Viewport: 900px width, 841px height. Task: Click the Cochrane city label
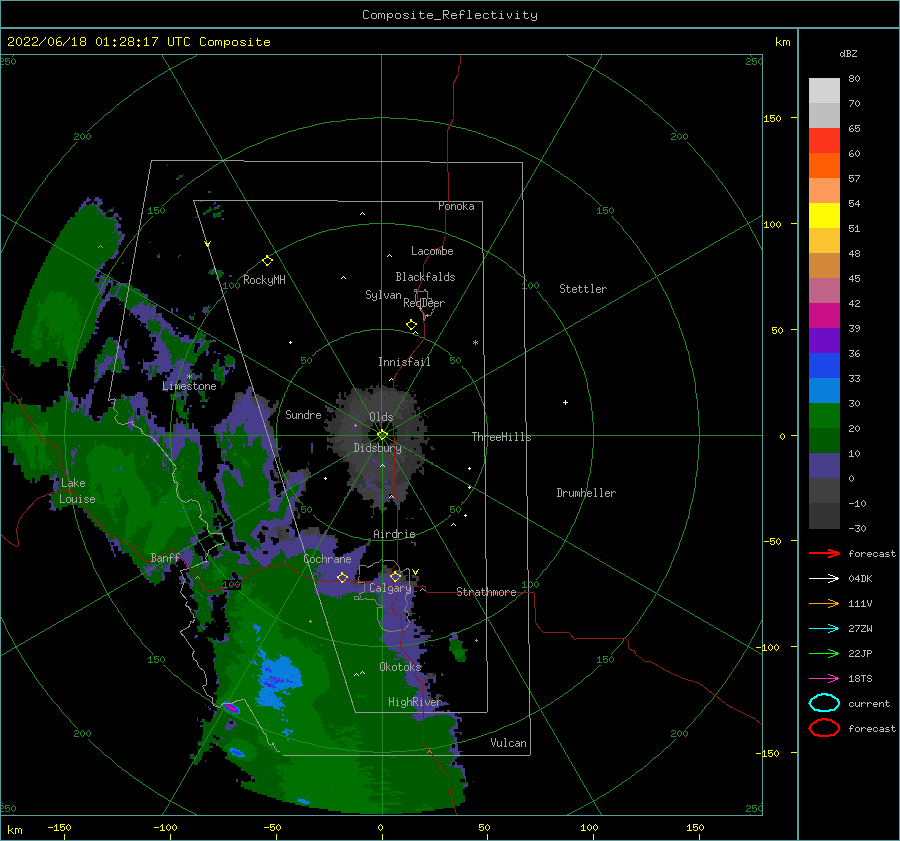[x=327, y=559]
